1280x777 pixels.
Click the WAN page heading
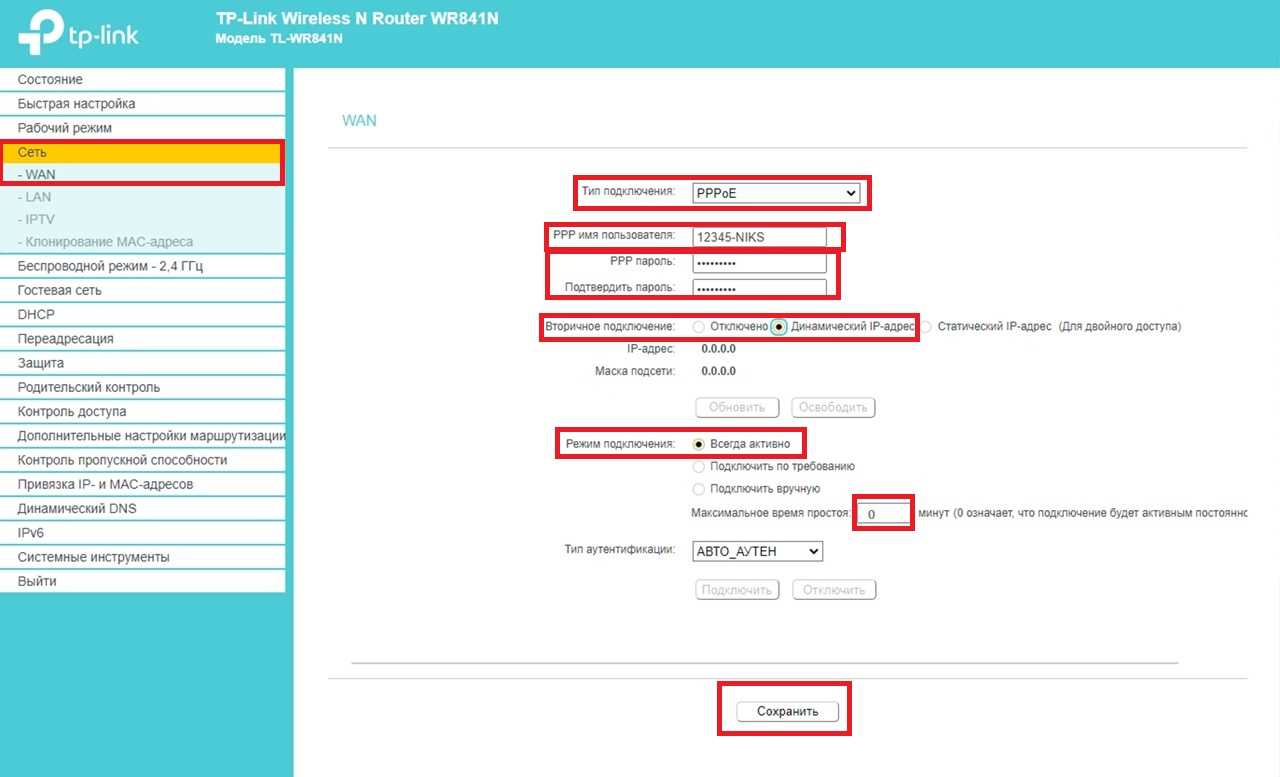pos(359,121)
